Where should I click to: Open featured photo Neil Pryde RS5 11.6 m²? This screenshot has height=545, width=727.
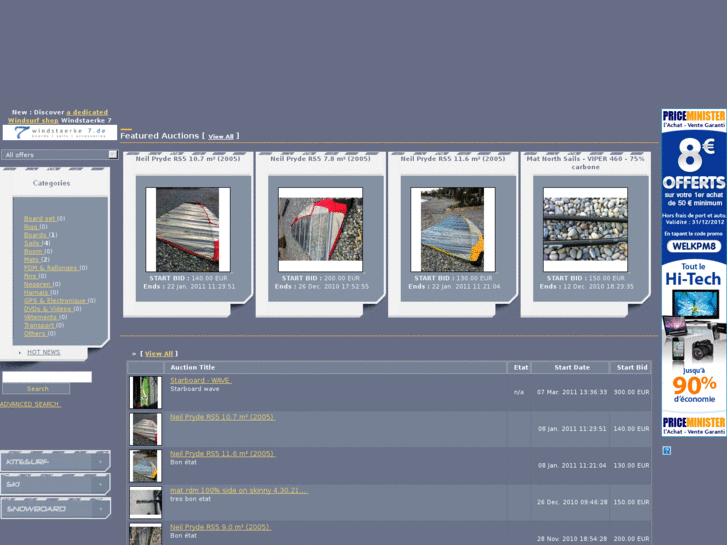coord(453,230)
